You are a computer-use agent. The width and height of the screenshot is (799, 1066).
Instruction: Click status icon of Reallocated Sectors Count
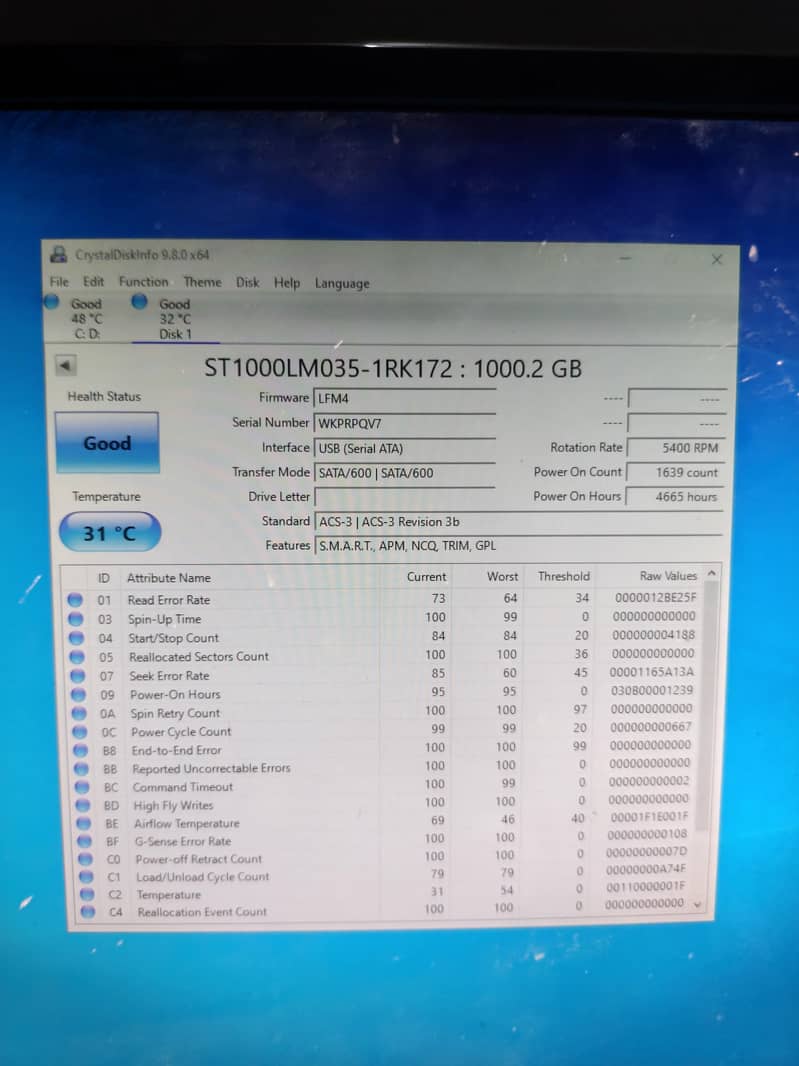[x=77, y=657]
